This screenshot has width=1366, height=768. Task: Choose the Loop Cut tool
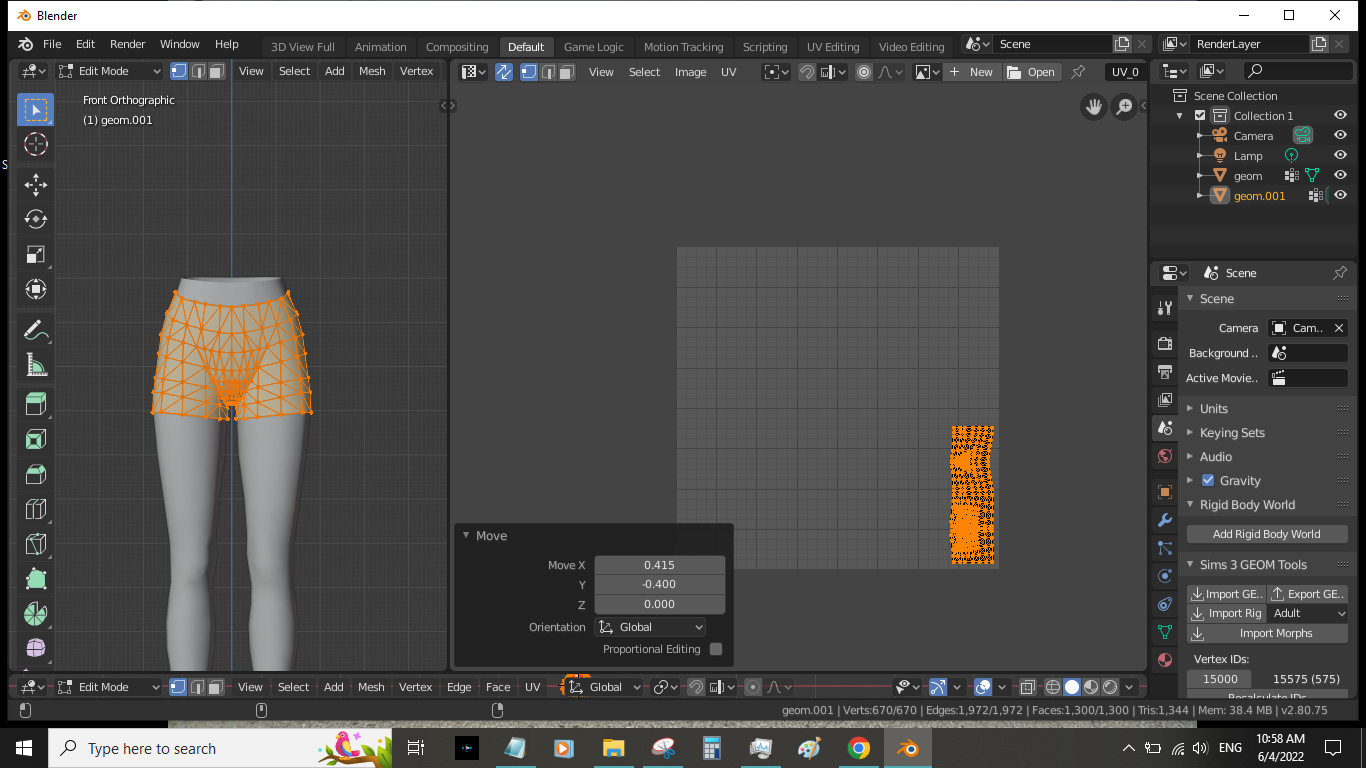(x=35, y=509)
